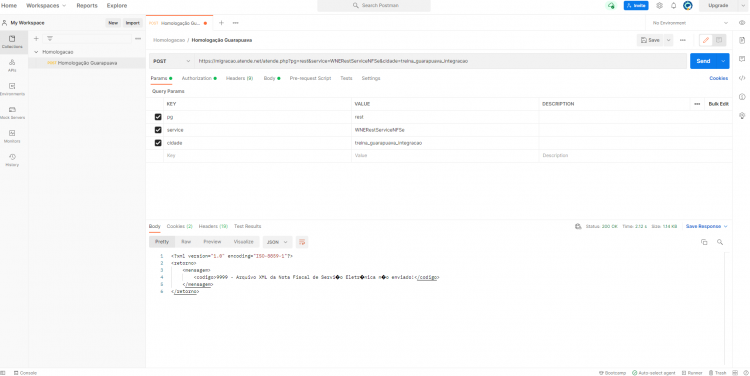This screenshot has width=750, height=376.
Task: Open the Save dropdown arrow
Action: tap(668, 40)
